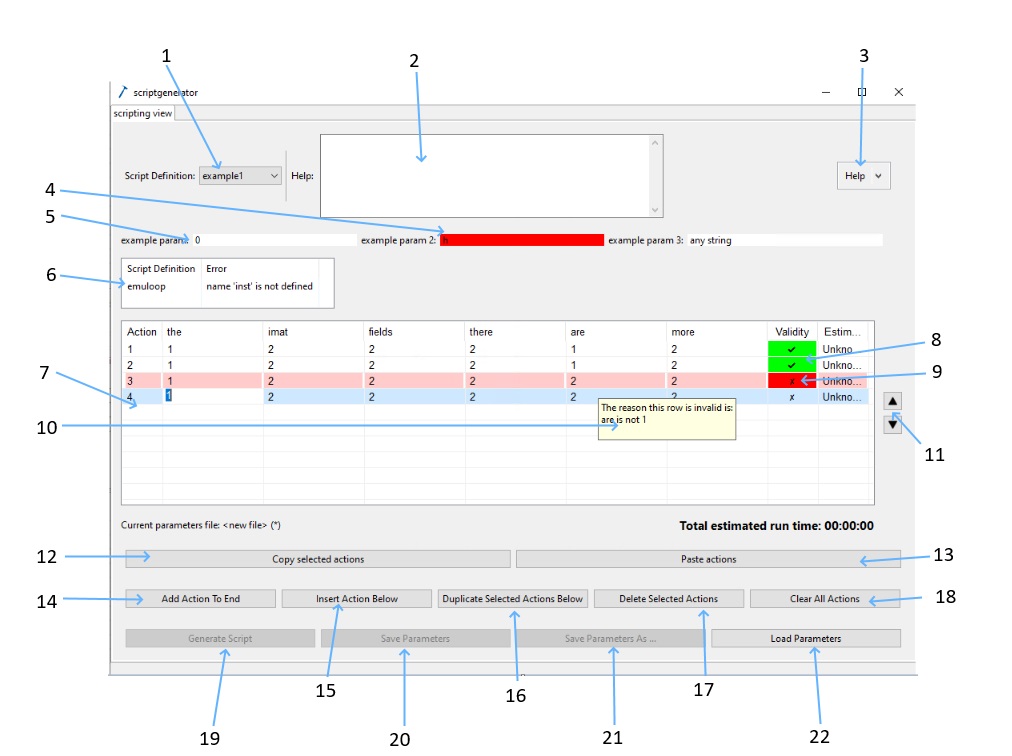Click validity cross in action row 4
The width and height of the screenshot is (1012, 756).
tap(792, 397)
